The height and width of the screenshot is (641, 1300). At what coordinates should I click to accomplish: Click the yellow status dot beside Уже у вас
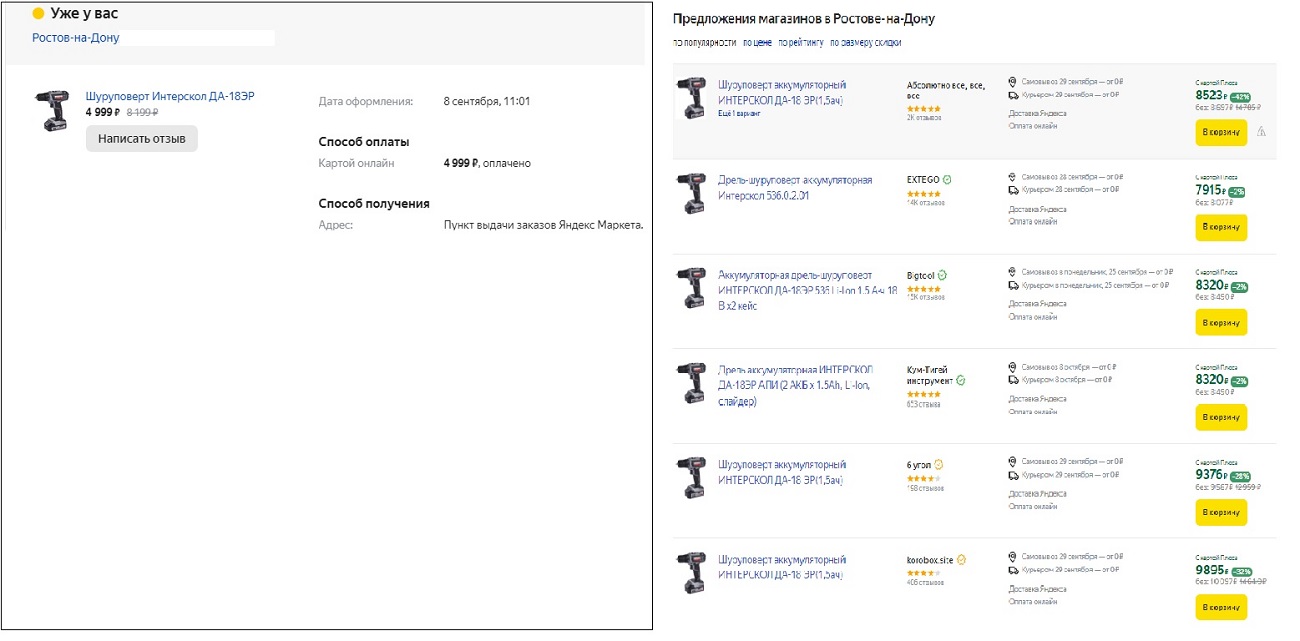pyautogui.click(x=39, y=14)
